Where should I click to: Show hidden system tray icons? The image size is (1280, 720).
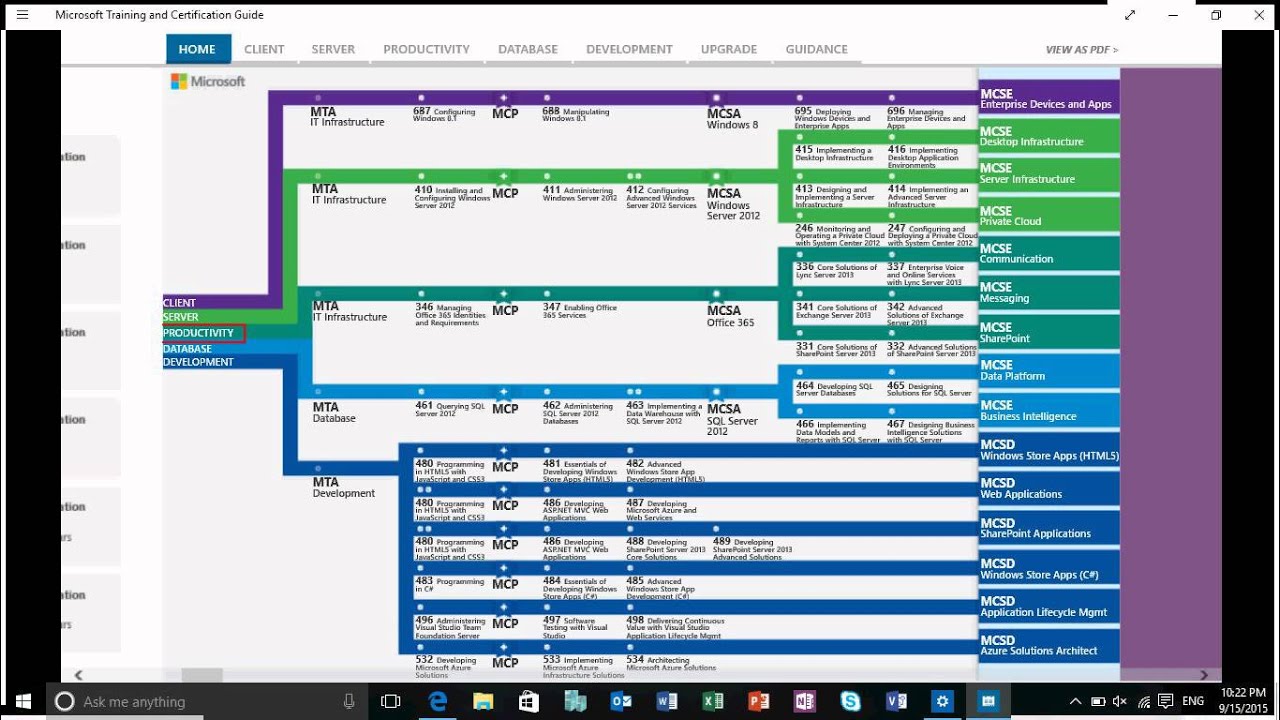1075,701
